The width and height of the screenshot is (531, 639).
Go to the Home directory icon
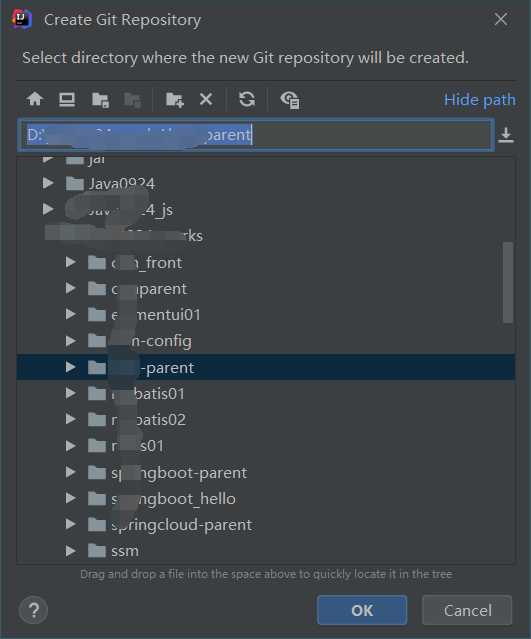point(35,99)
